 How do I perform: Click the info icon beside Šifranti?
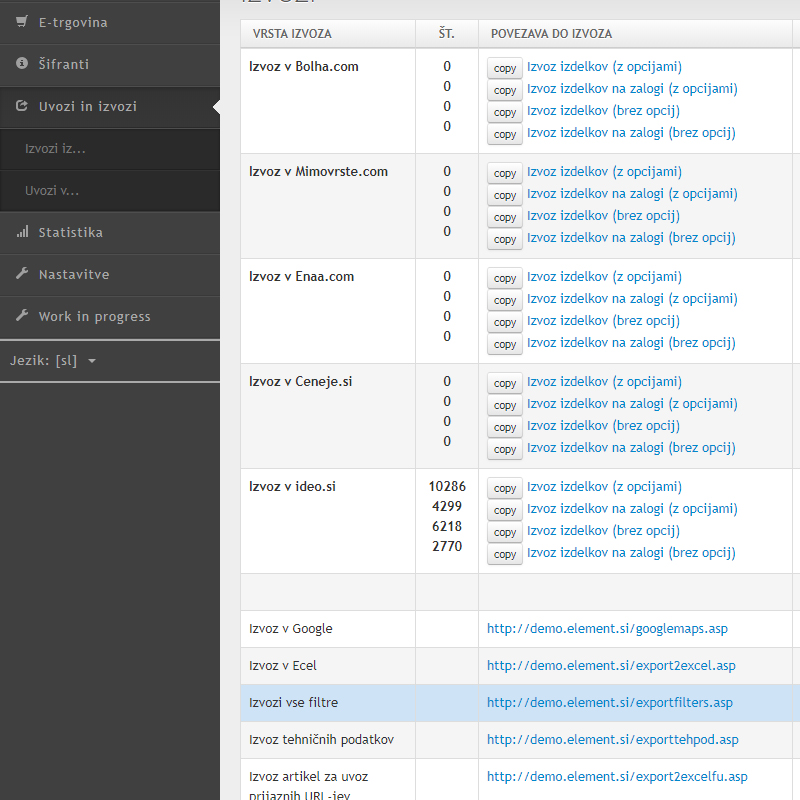pos(22,63)
